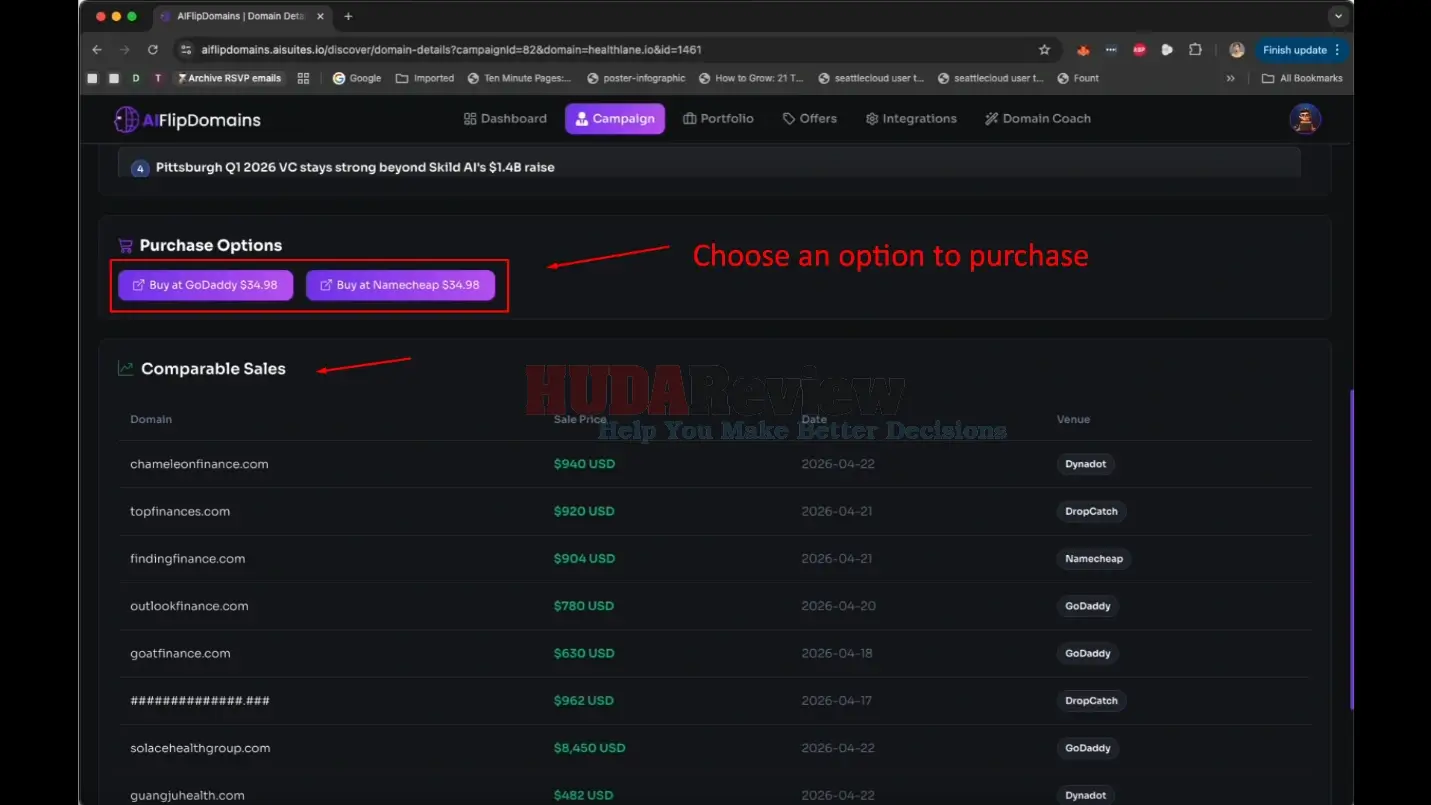Open the Fount bookmark
This screenshot has width=1431, height=805.
(x=1077, y=78)
